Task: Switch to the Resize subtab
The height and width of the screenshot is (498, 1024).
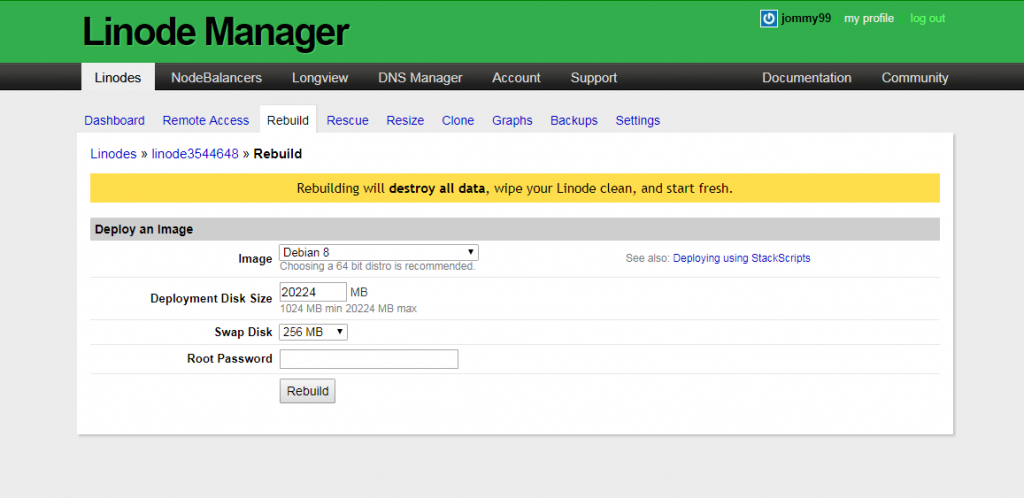Action: [x=405, y=121]
